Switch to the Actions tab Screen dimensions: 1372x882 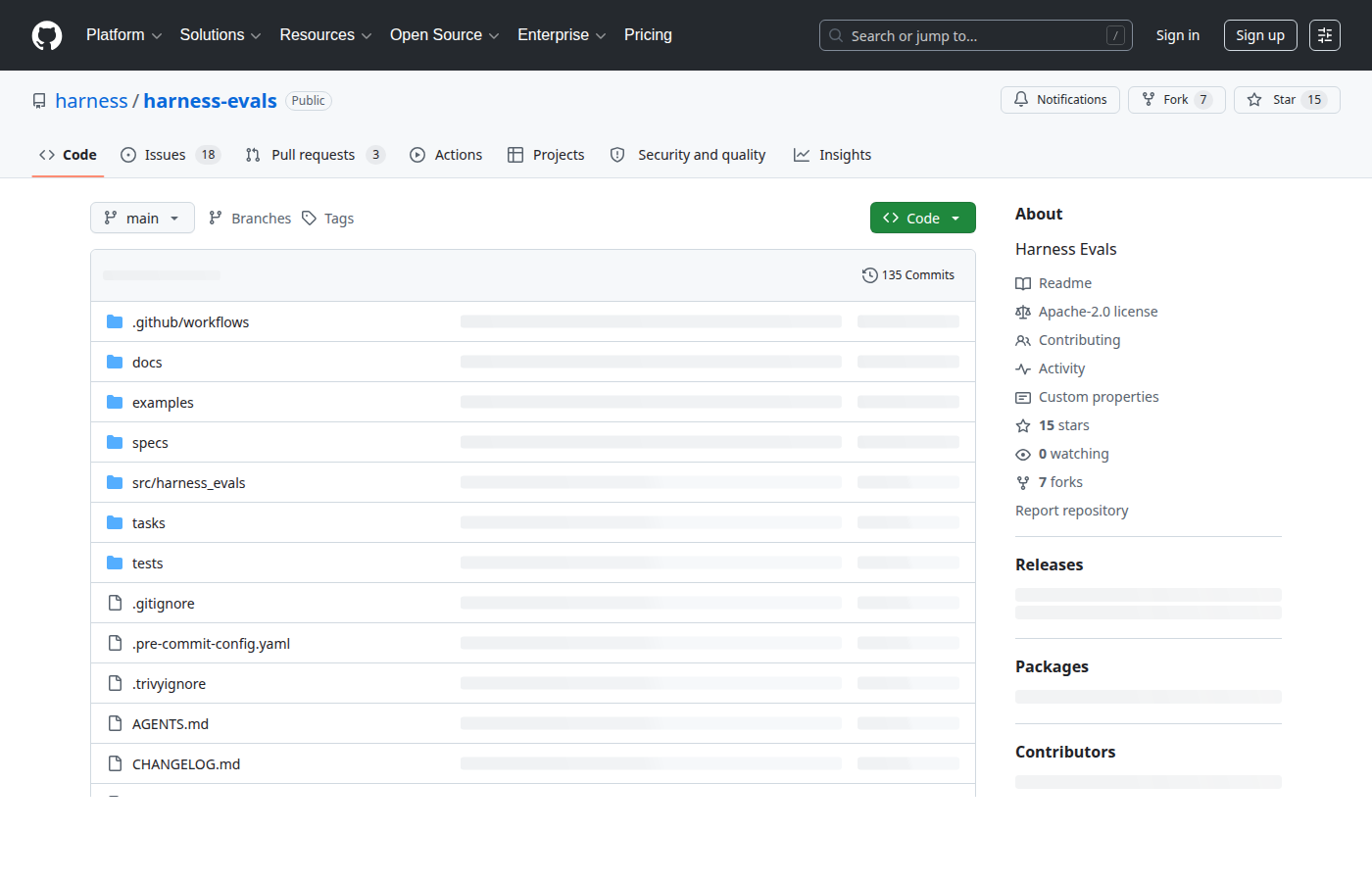point(446,155)
